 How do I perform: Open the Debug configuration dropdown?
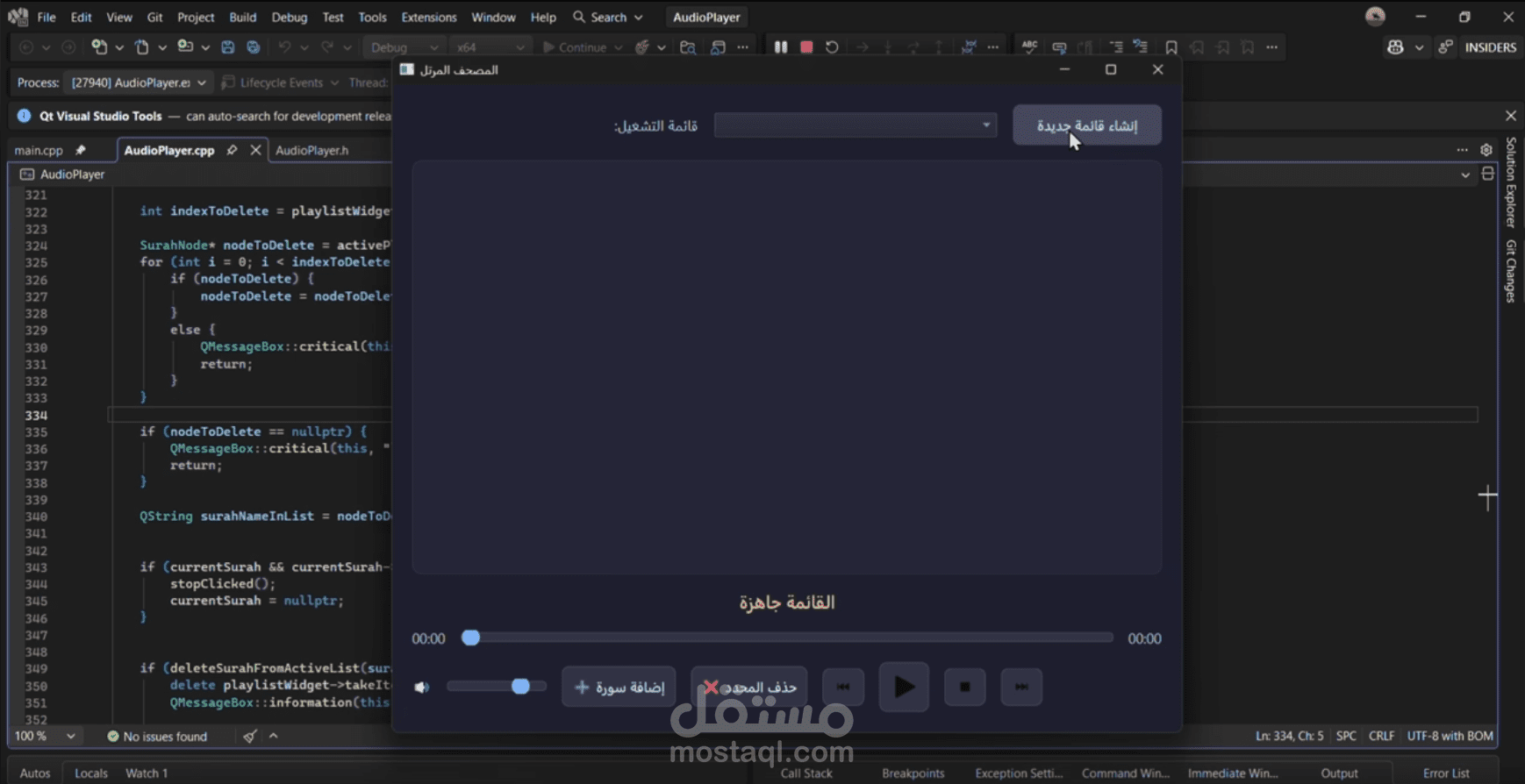(x=404, y=47)
